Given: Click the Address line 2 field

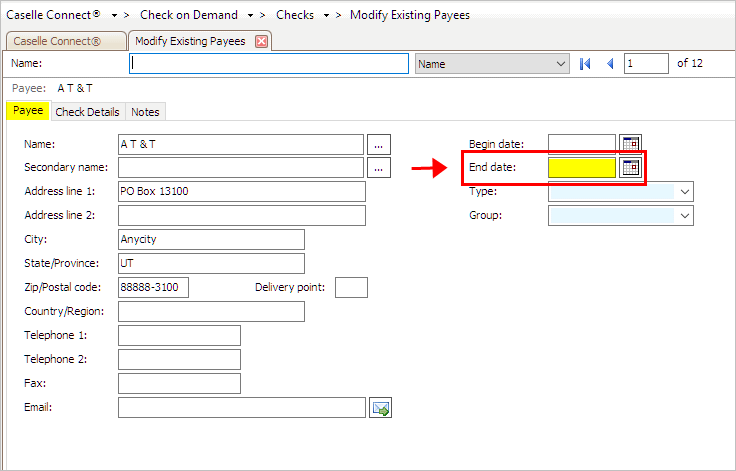Looking at the screenshot, I should (241, 216).
